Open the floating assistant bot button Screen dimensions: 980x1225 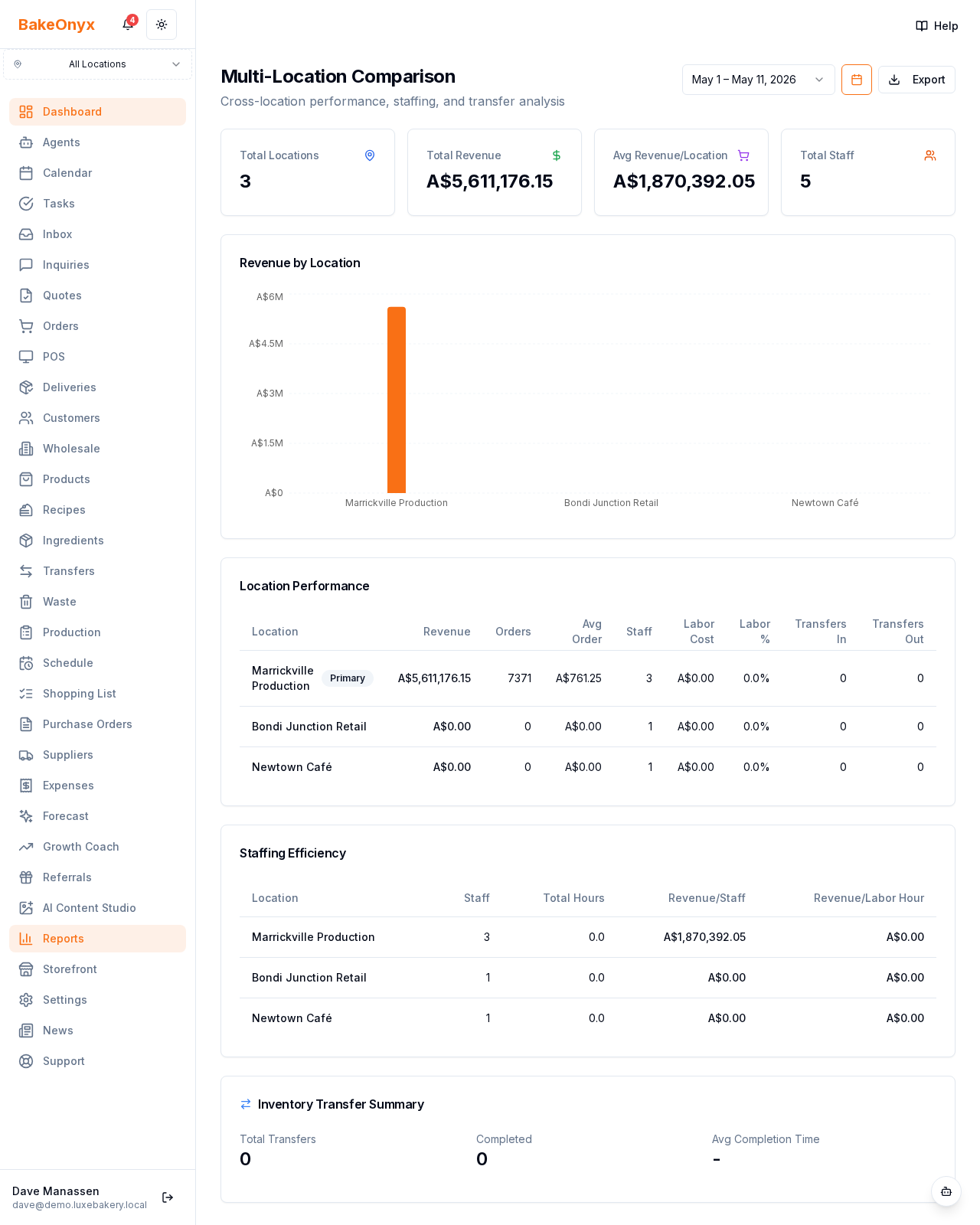[946, 1191]
